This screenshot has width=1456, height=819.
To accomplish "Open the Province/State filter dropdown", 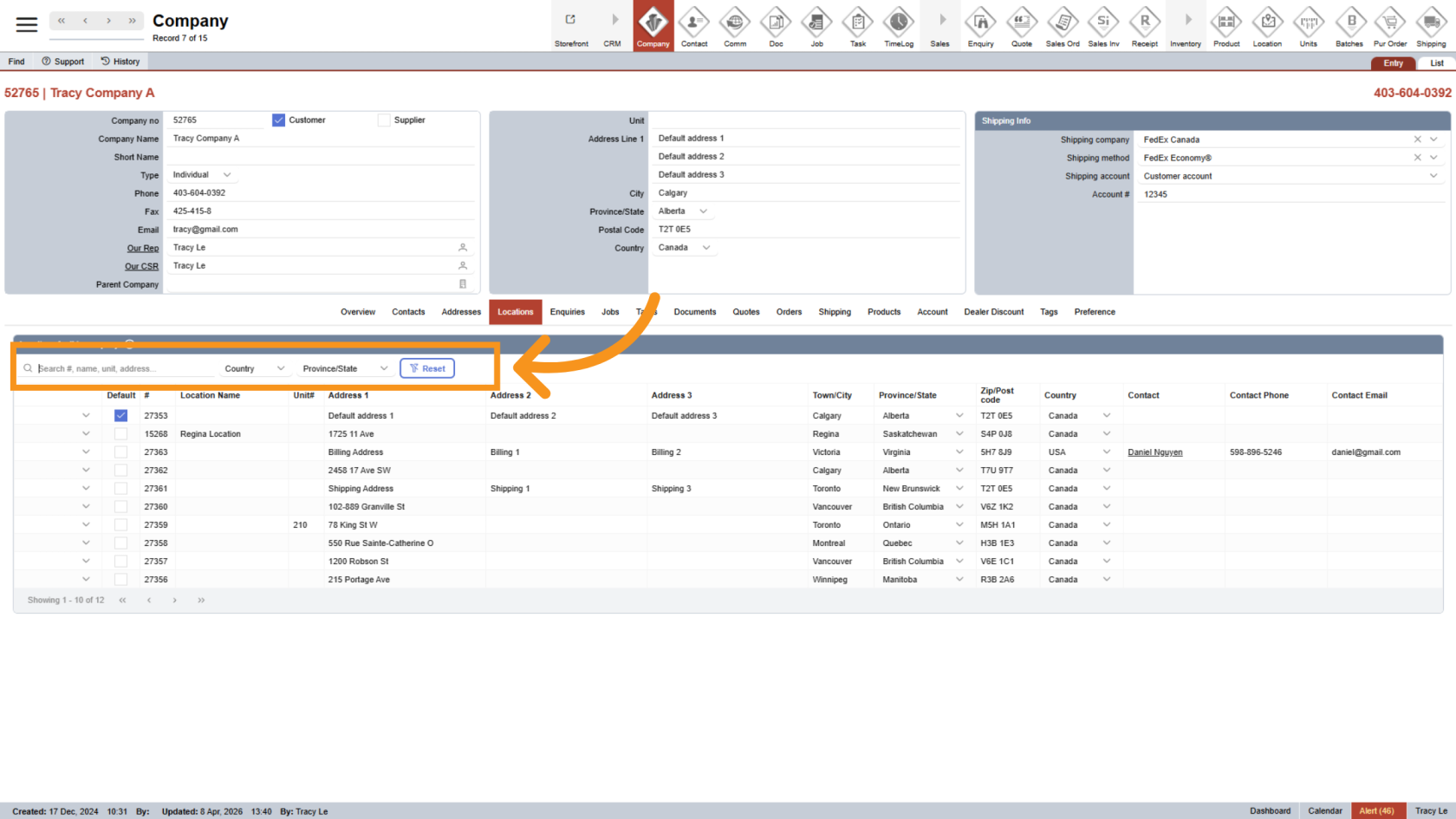I will 345,368.
